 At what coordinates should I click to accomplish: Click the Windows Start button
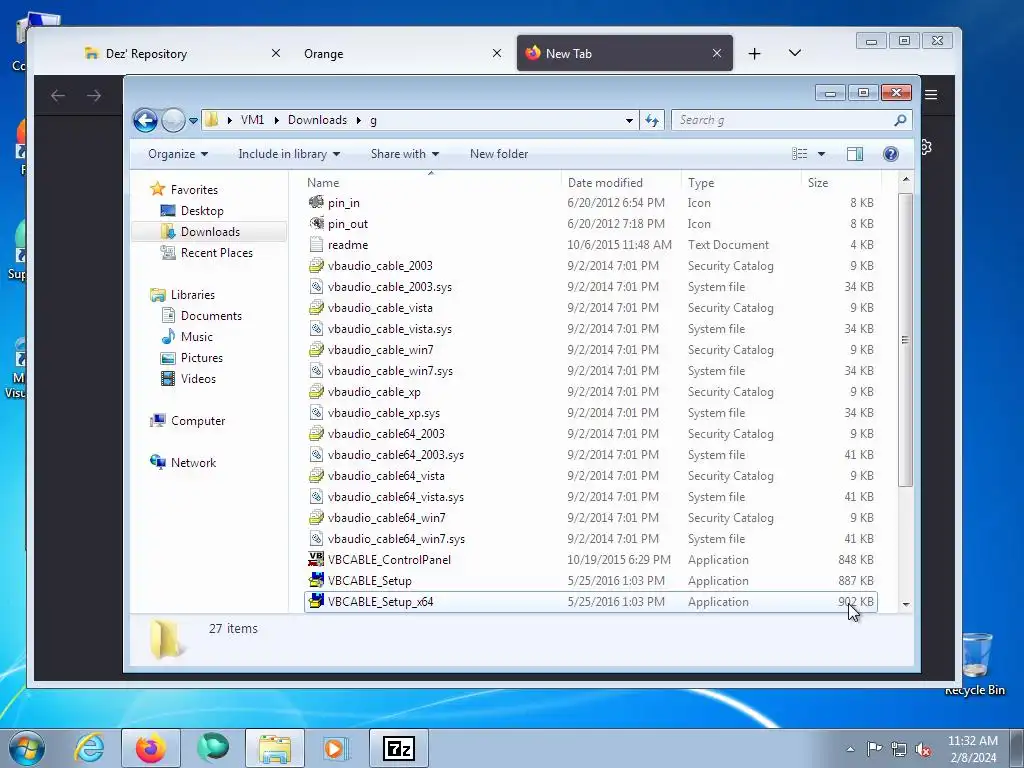point(27,748)
